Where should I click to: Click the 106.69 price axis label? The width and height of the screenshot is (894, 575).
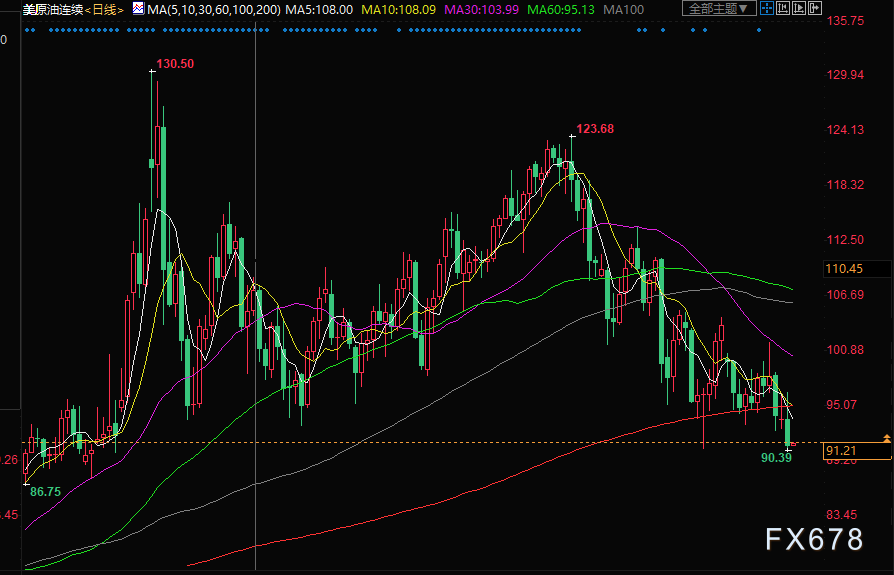pyautogui.click(x=846, y=295)
